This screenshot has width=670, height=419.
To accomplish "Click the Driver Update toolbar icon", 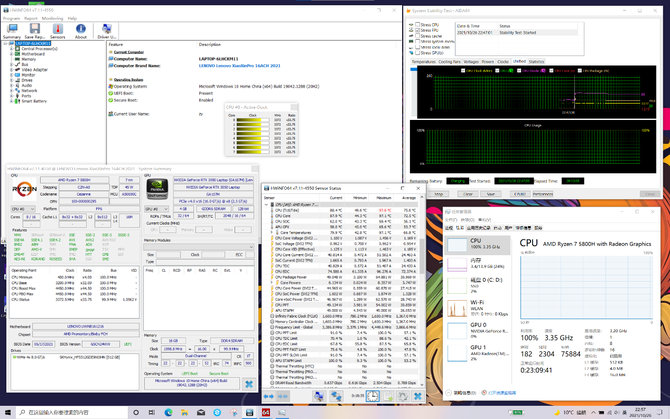I will coord(107,28).
